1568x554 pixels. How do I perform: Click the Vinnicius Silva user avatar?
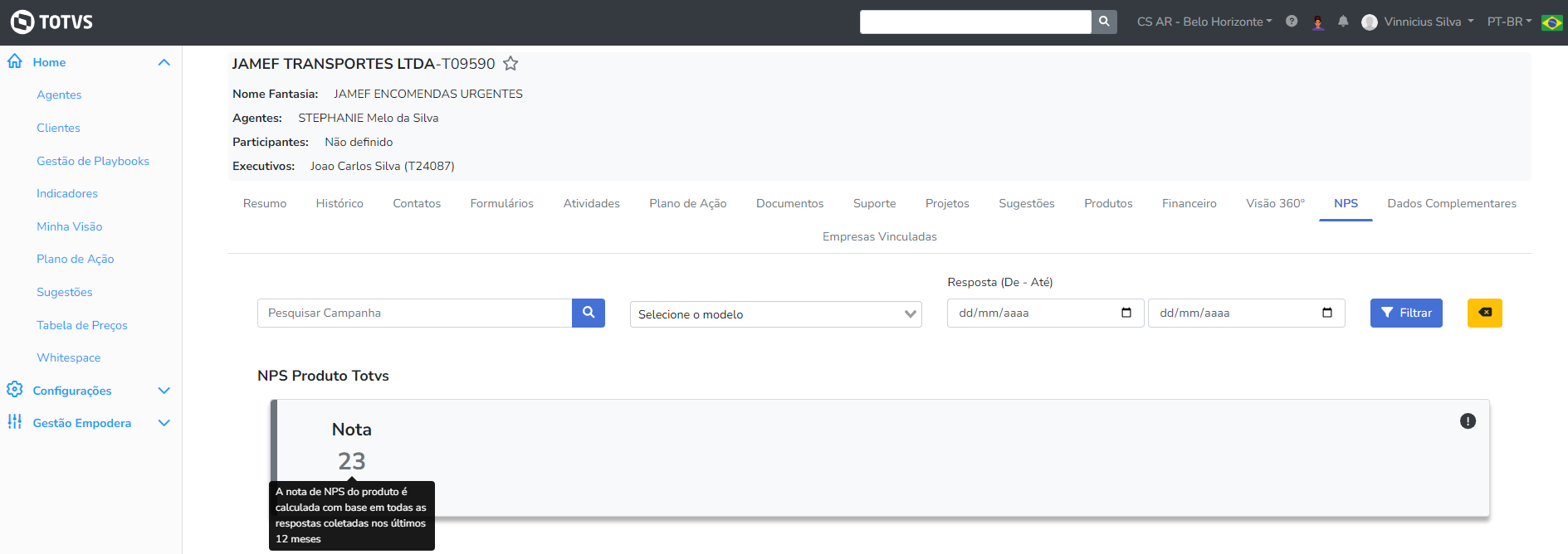click(1370, 22)
